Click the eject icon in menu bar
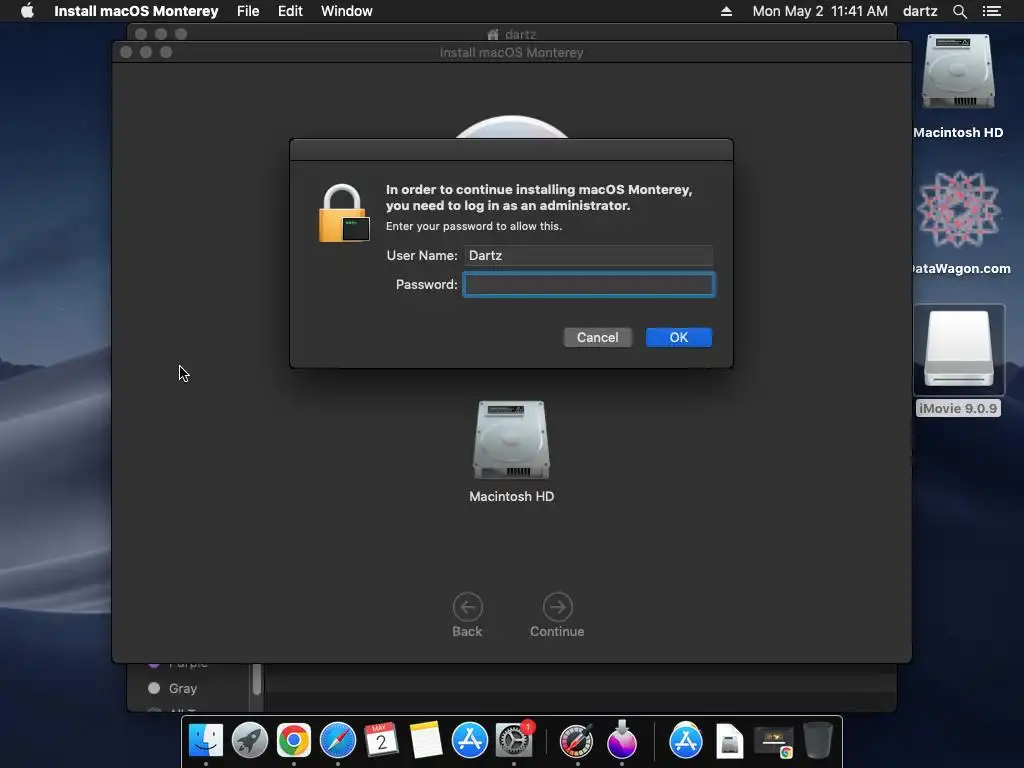Viewport: 1024px width, 768px height. [x=726, y=11]
